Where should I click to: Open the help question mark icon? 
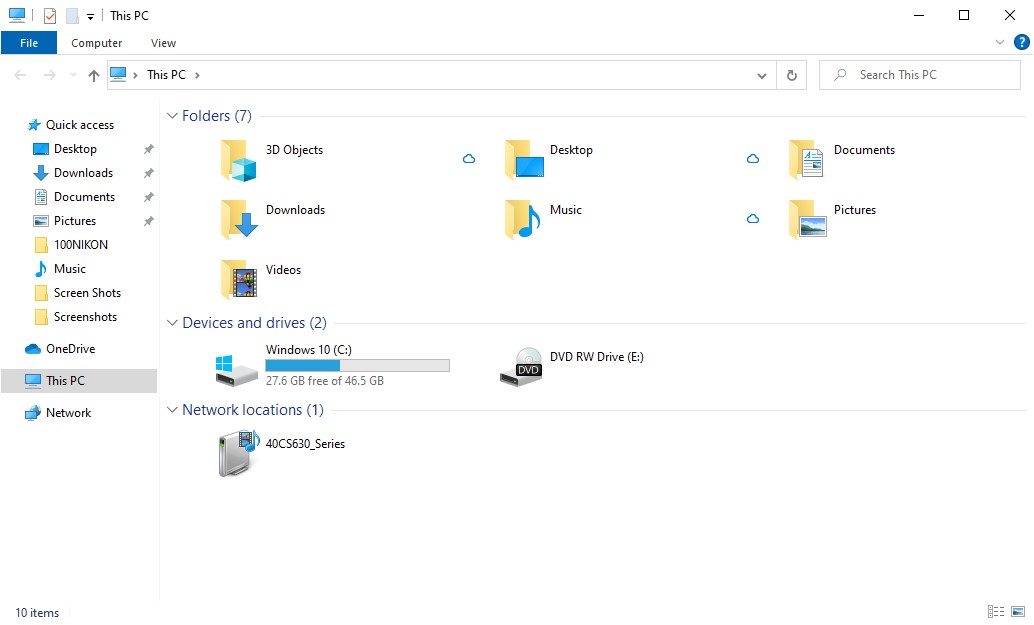(1021, 42)
